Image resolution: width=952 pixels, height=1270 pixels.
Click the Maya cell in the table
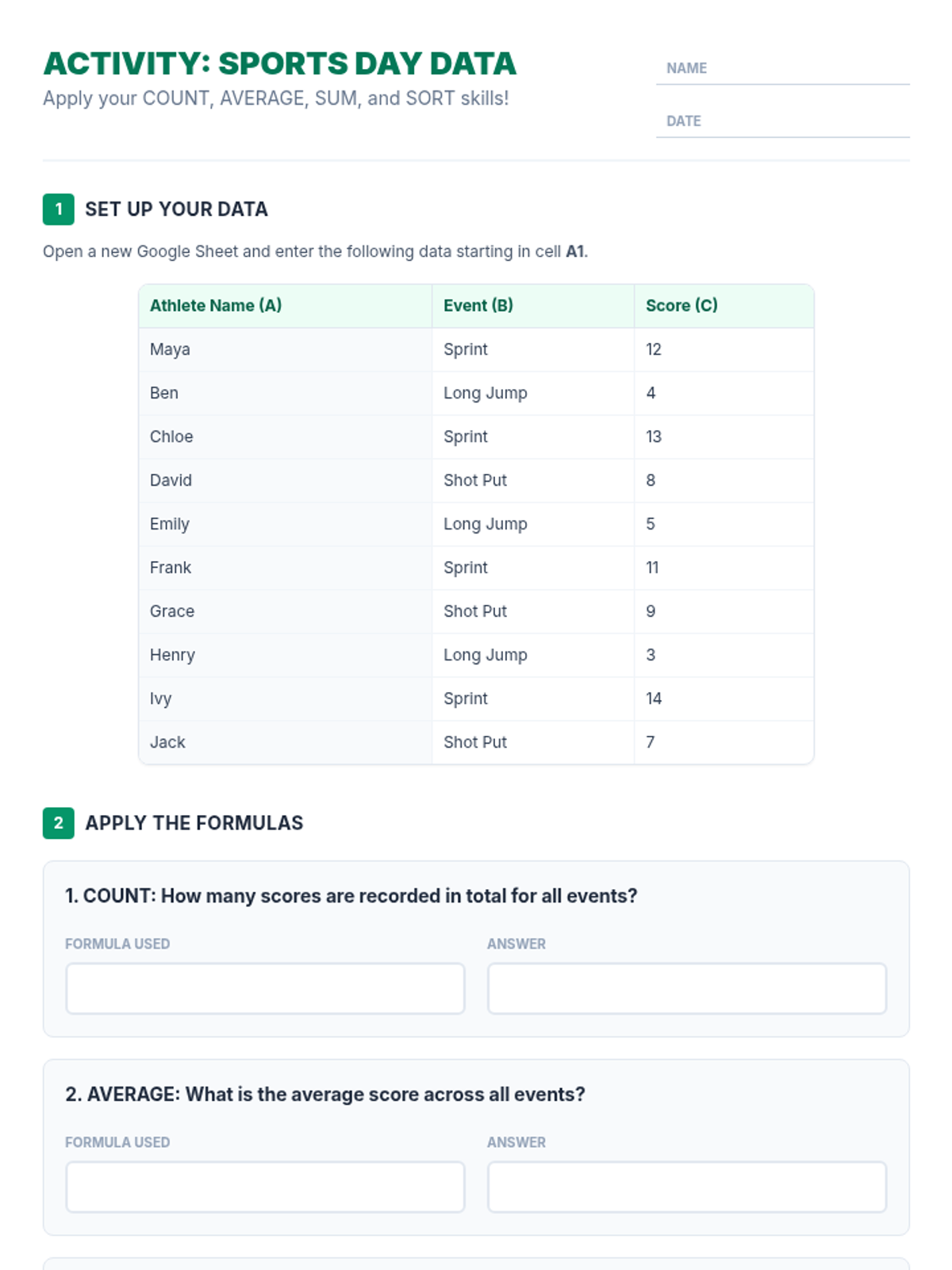(170, 349)
